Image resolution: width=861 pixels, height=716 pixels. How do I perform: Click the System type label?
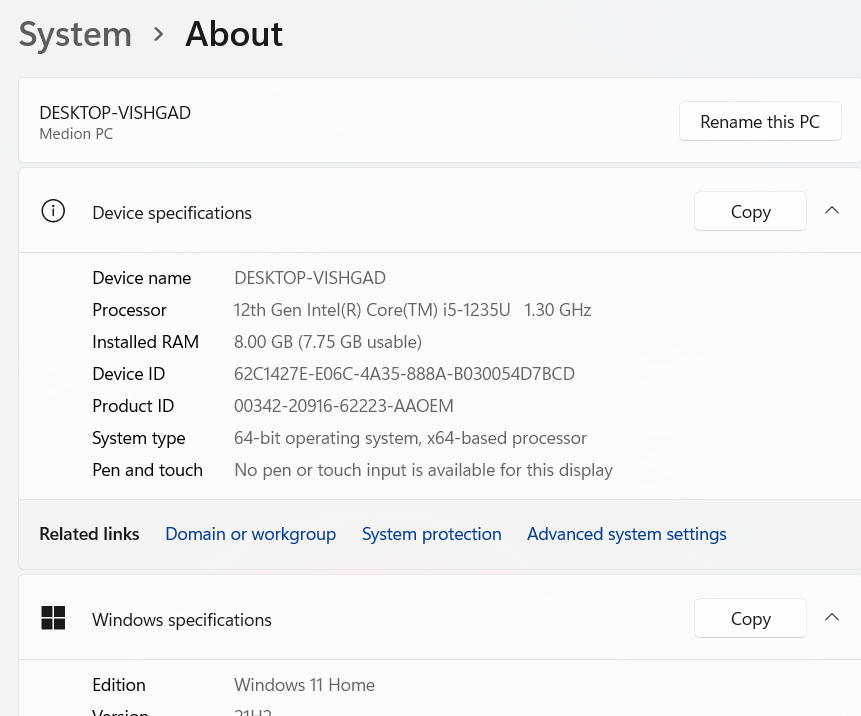click(139, 438)
